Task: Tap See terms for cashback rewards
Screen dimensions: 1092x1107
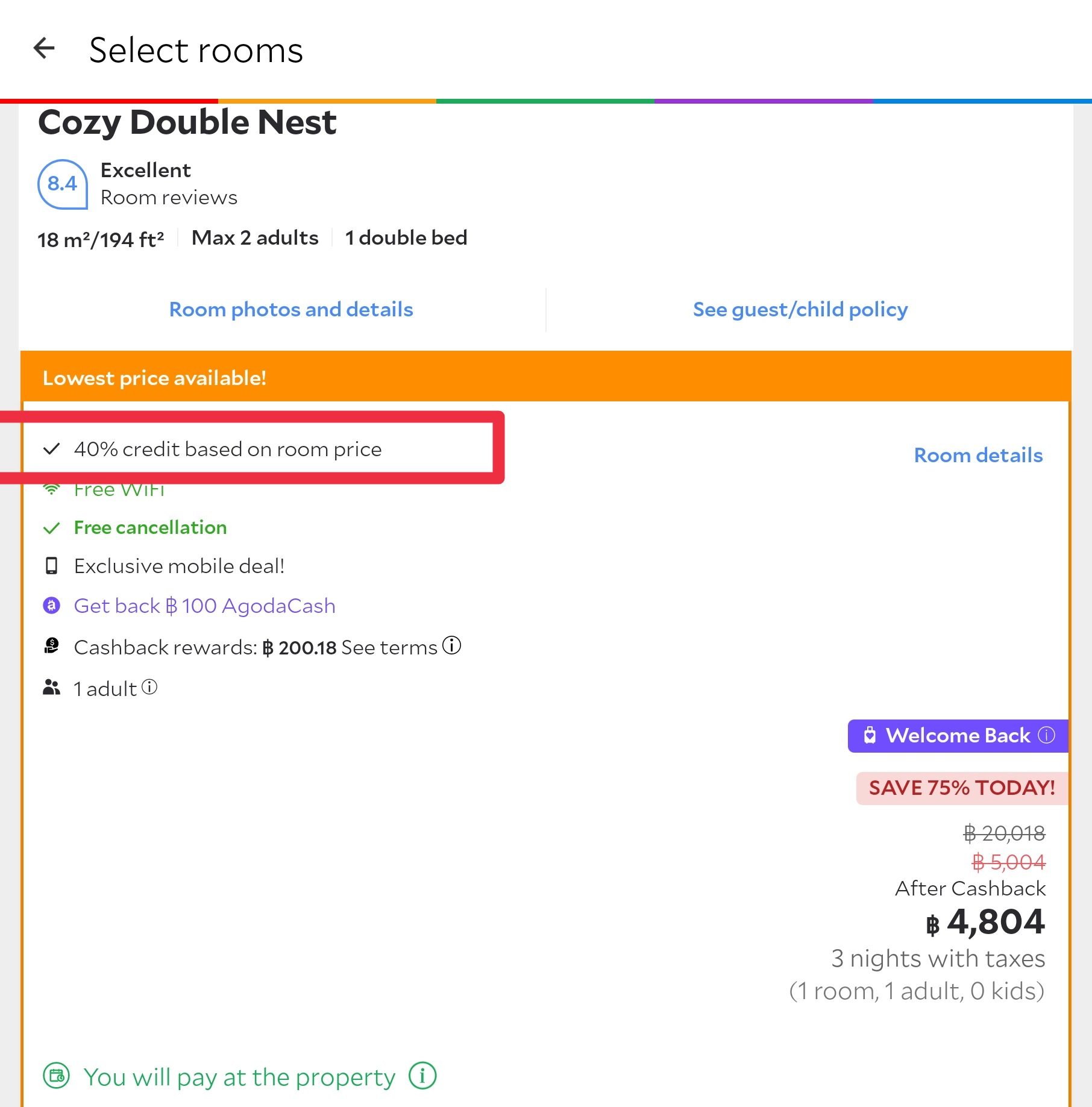Action: pos(389,647)
